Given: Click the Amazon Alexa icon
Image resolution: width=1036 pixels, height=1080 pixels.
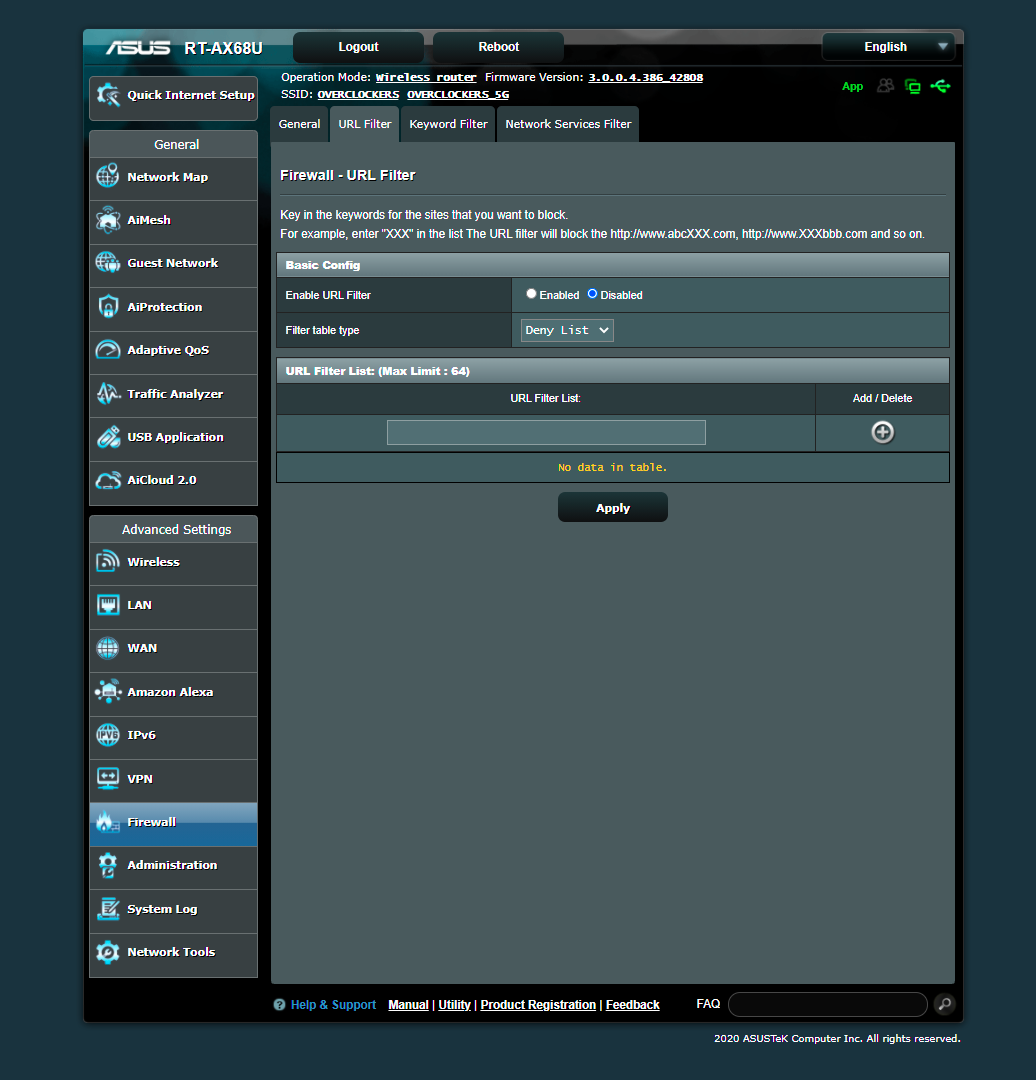Looking at the screenshot, I should 107,692.
